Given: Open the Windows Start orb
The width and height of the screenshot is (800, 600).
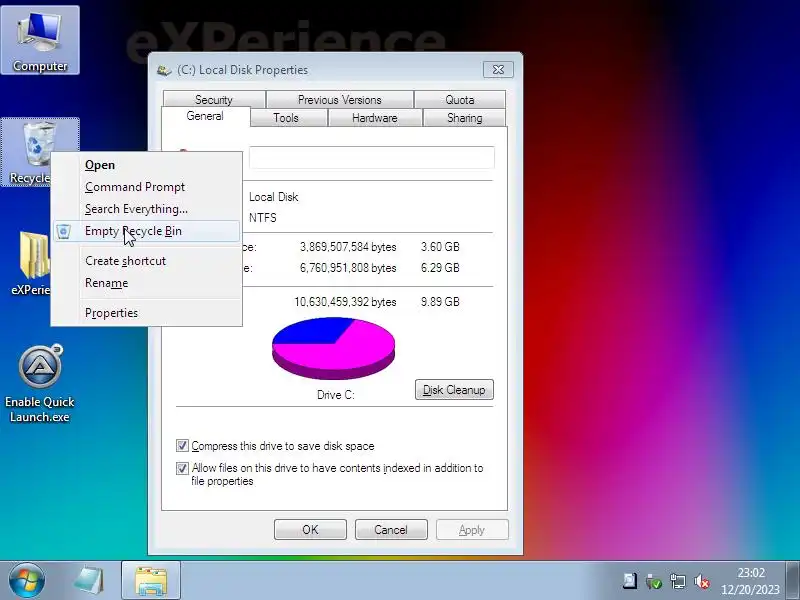Looking at the screenshot, I should pos(27,580).
